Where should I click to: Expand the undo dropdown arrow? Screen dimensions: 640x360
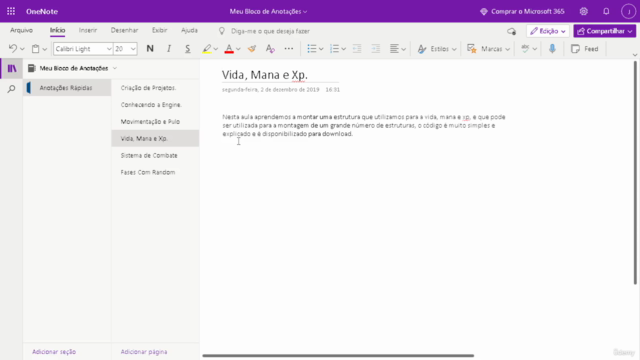pos(22,49)
